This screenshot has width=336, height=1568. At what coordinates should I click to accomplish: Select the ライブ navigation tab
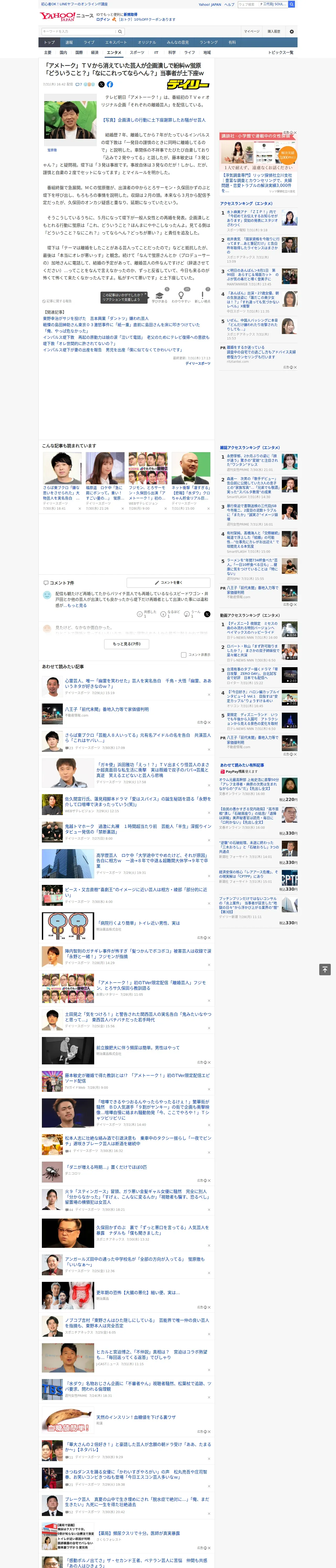point(89,43)
